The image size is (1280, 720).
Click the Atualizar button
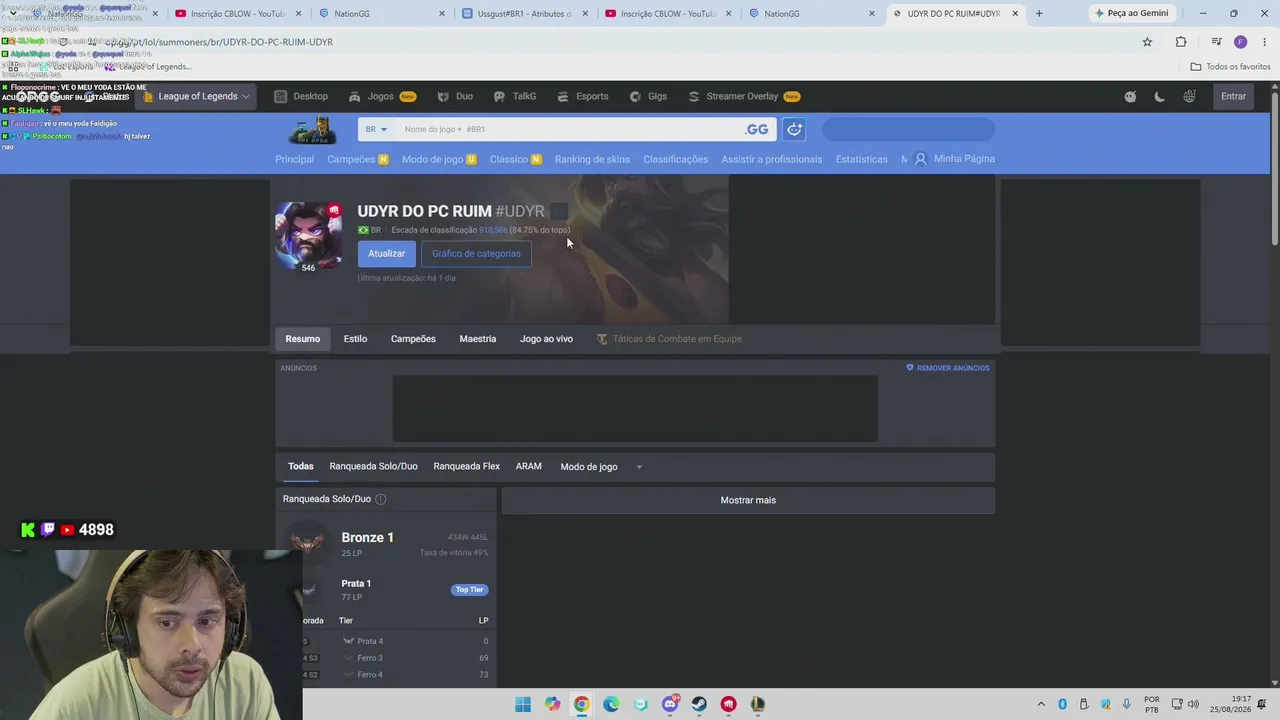pyautogui.click(x=386, y=254)
